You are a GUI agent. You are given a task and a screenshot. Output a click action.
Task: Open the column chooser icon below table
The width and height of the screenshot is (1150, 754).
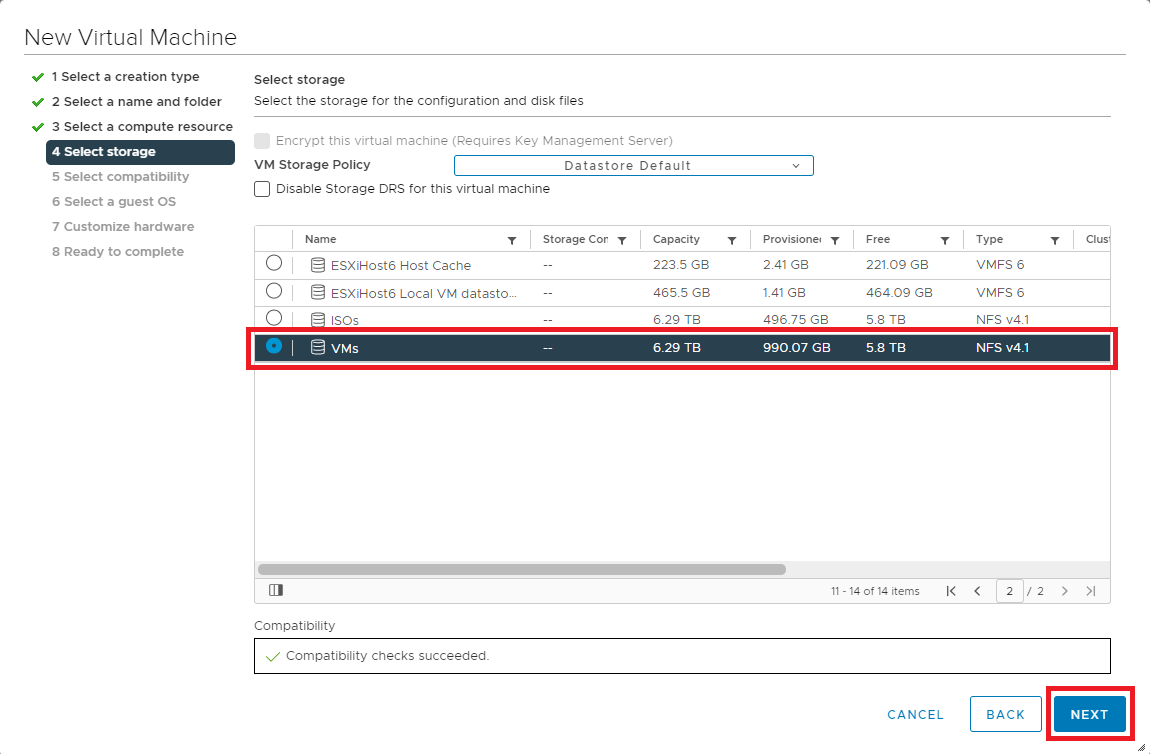pyautogui.click(x=276, y=591)
